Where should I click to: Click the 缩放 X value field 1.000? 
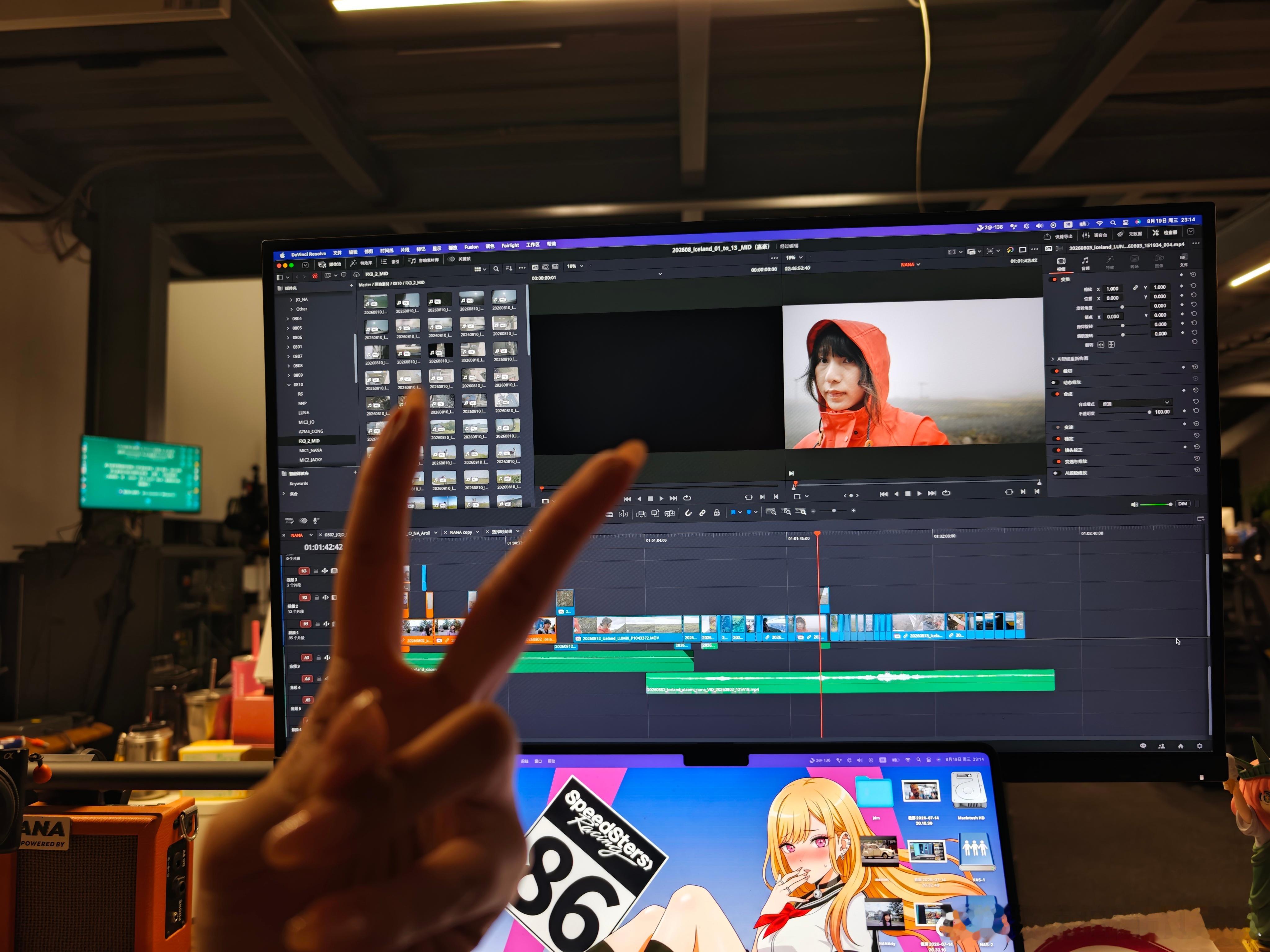(x=1112, y=289)
